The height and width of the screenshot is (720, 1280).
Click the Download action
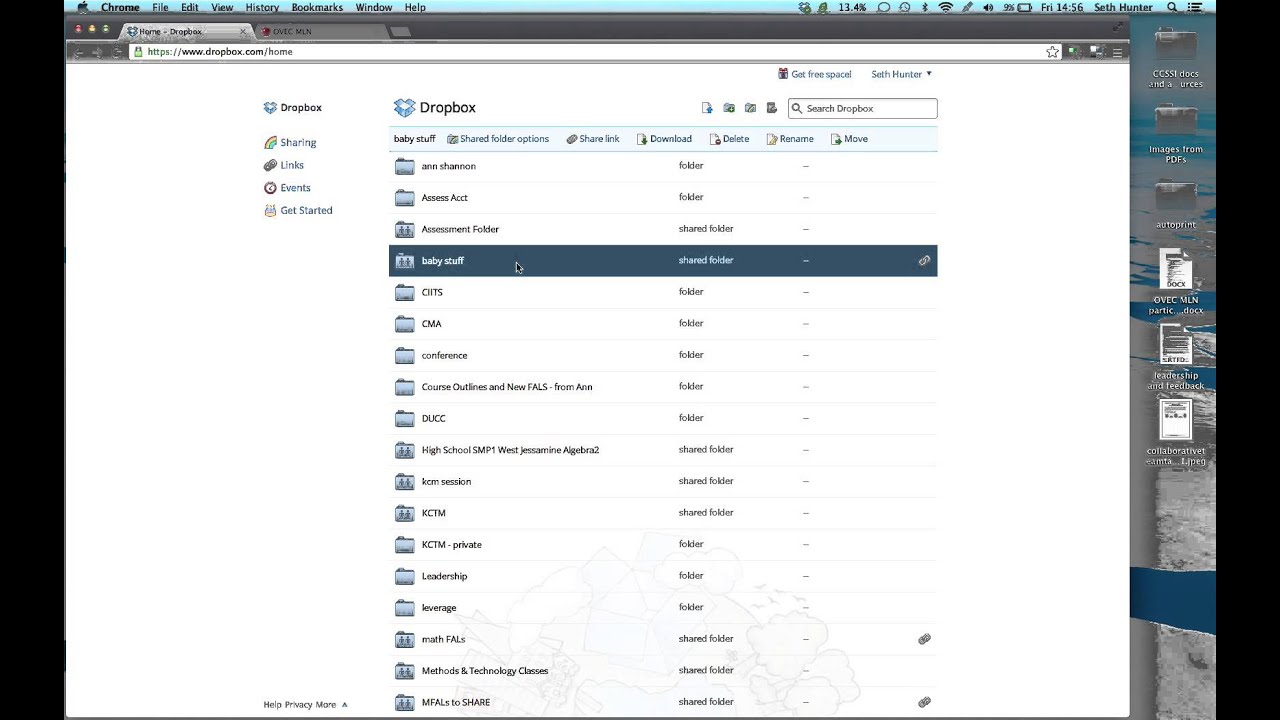(x=664, y=139)
